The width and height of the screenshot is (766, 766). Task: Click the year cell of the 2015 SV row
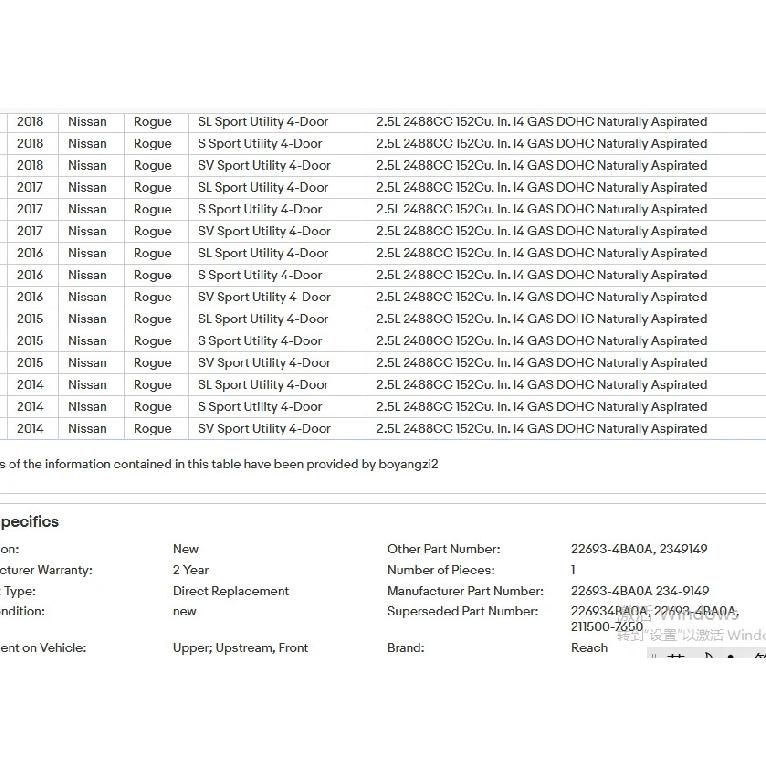[x=30, y=363]
